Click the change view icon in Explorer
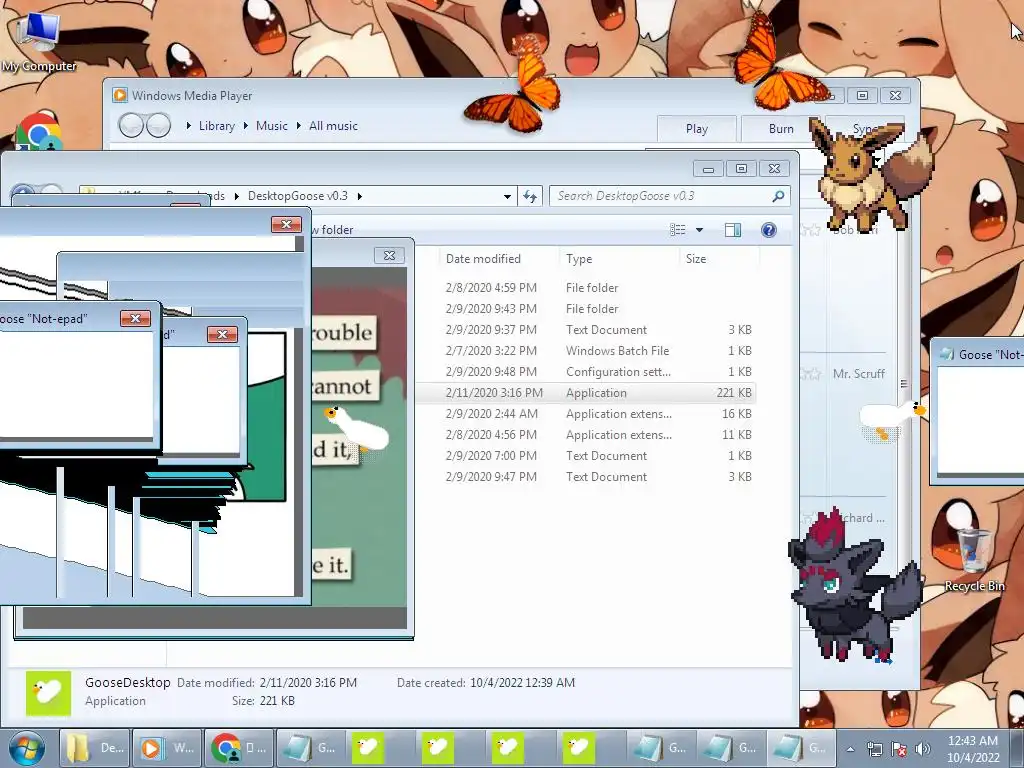 click(678, 230)
